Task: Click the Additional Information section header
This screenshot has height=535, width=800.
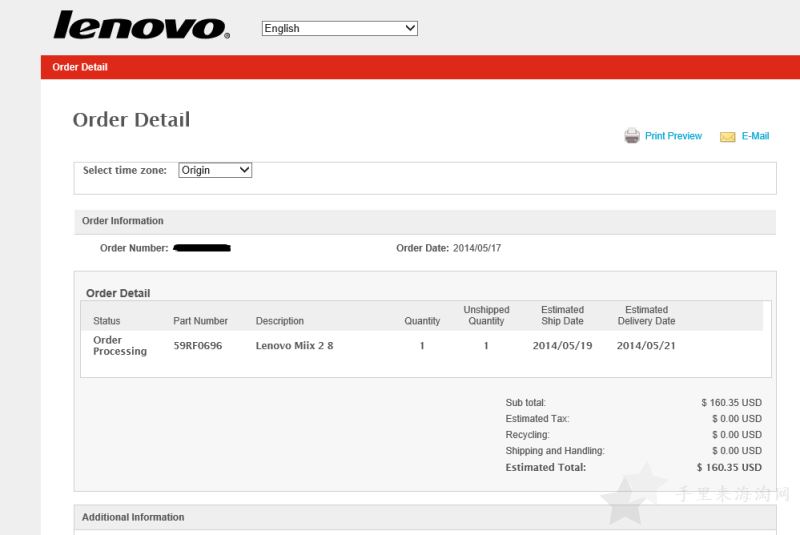Action: [x=425, y=517]
